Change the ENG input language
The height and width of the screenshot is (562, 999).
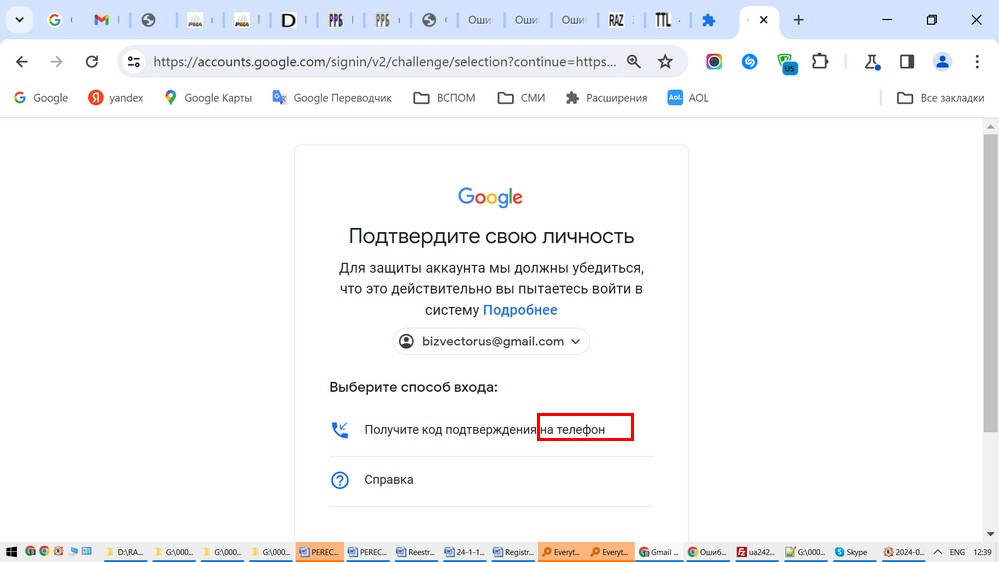tap(957, 552)
